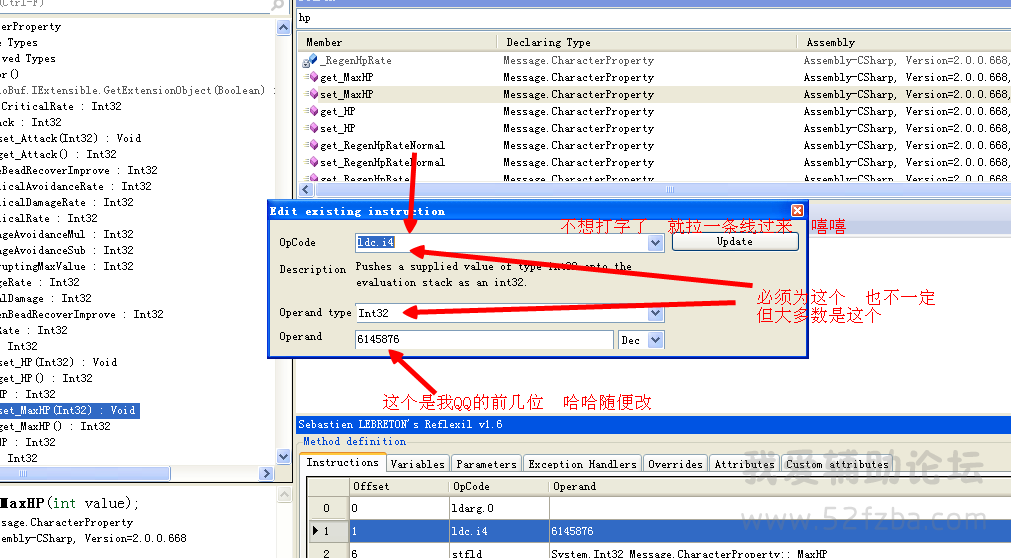Switch to the Variables tab
The width and height of the screenshot is (1011, 558).
point(417,464)
